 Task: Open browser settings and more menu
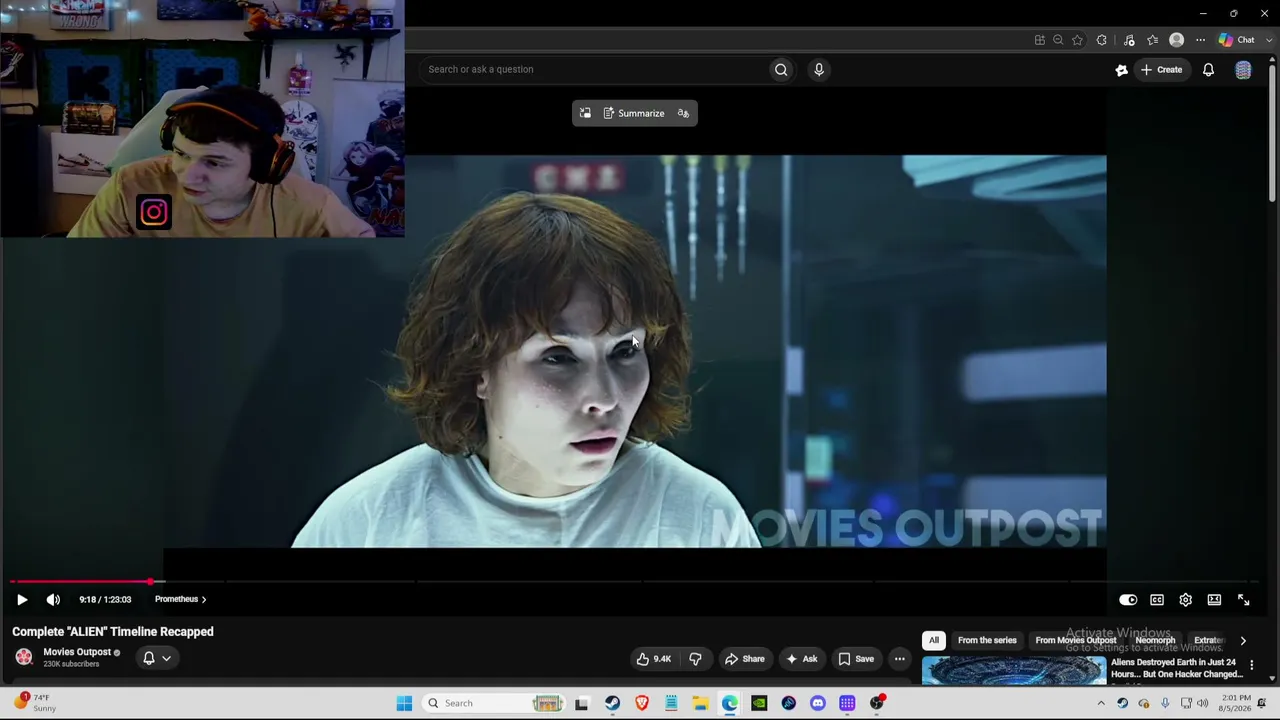coord(1201,40)
